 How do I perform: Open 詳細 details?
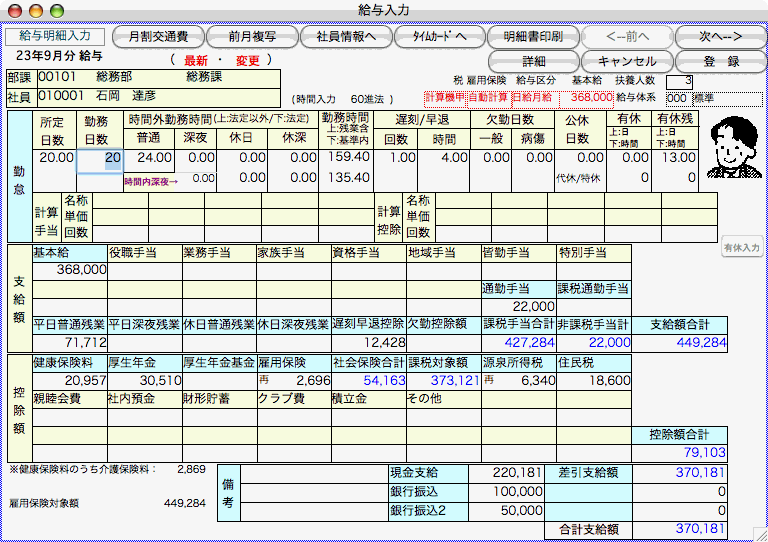coord(532,61)
